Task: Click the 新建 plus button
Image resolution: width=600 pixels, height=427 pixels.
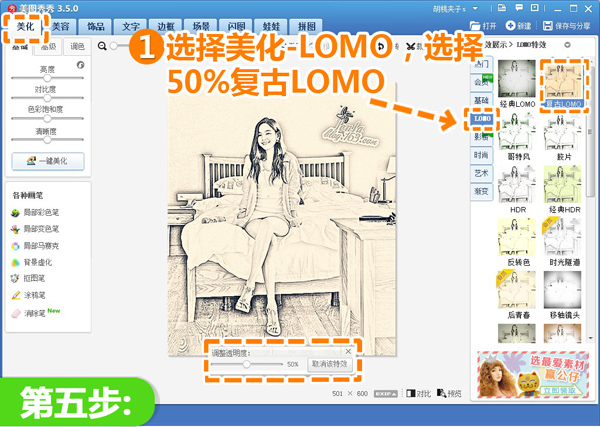Action: [x=518, y=26]
